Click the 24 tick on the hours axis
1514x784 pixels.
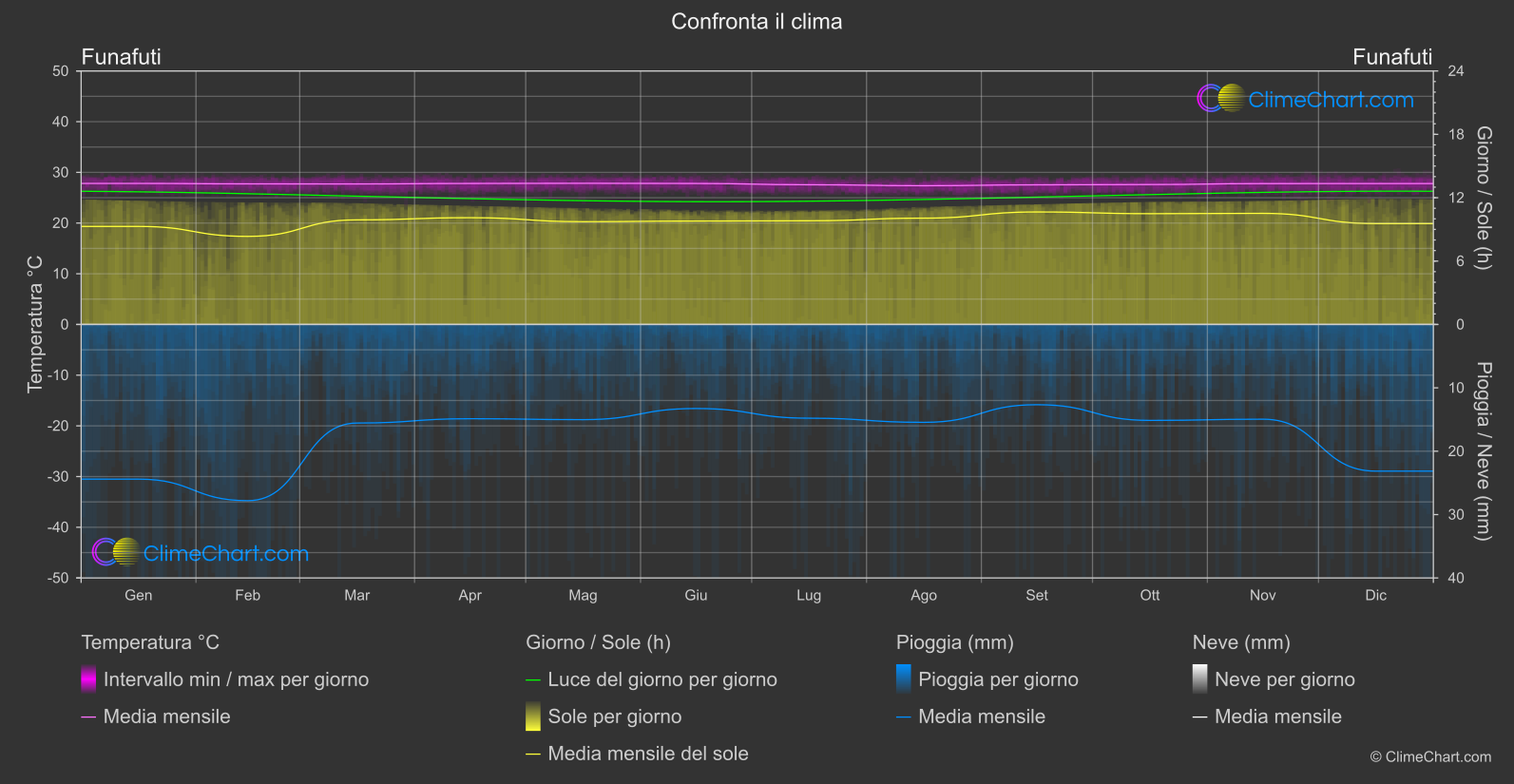click(x=1456, y=71)
